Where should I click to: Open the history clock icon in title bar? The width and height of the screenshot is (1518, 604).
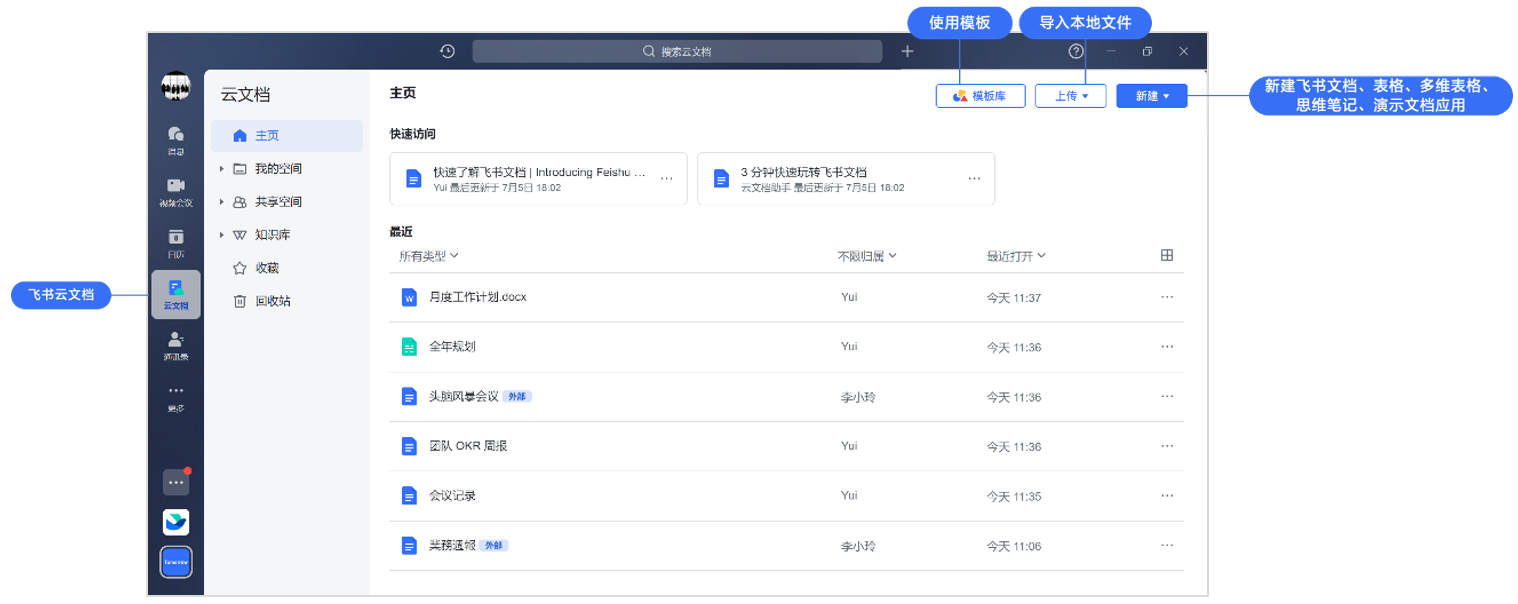447,51
